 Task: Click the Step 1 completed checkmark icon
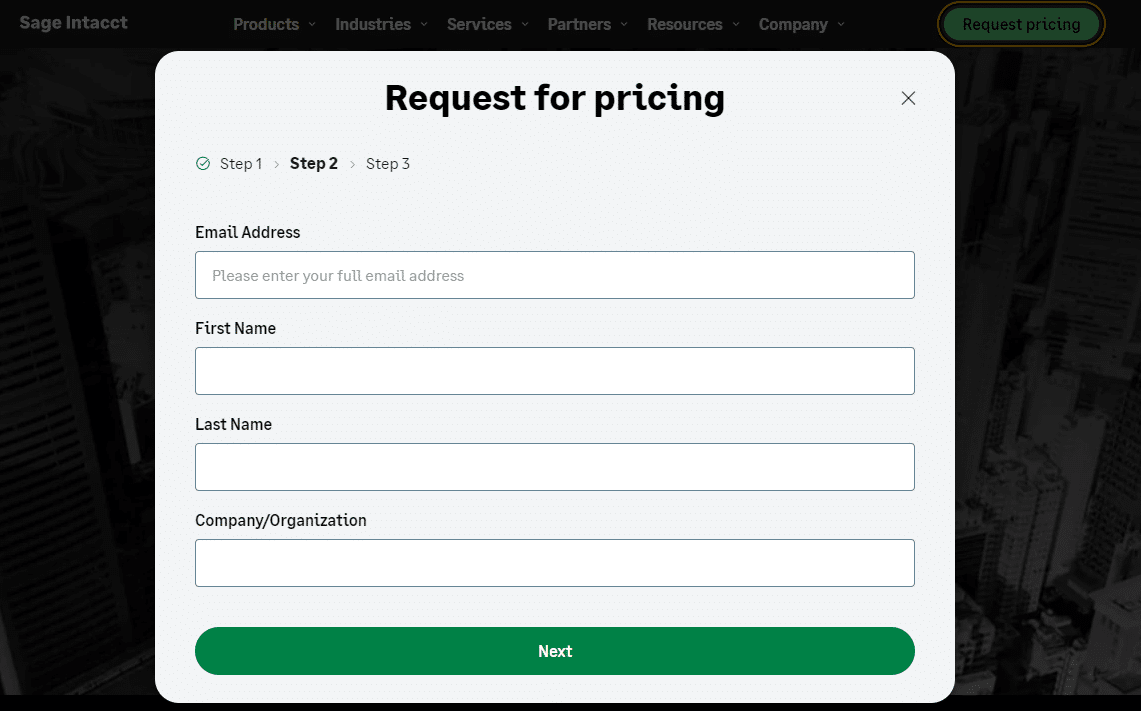pos(202,163)
